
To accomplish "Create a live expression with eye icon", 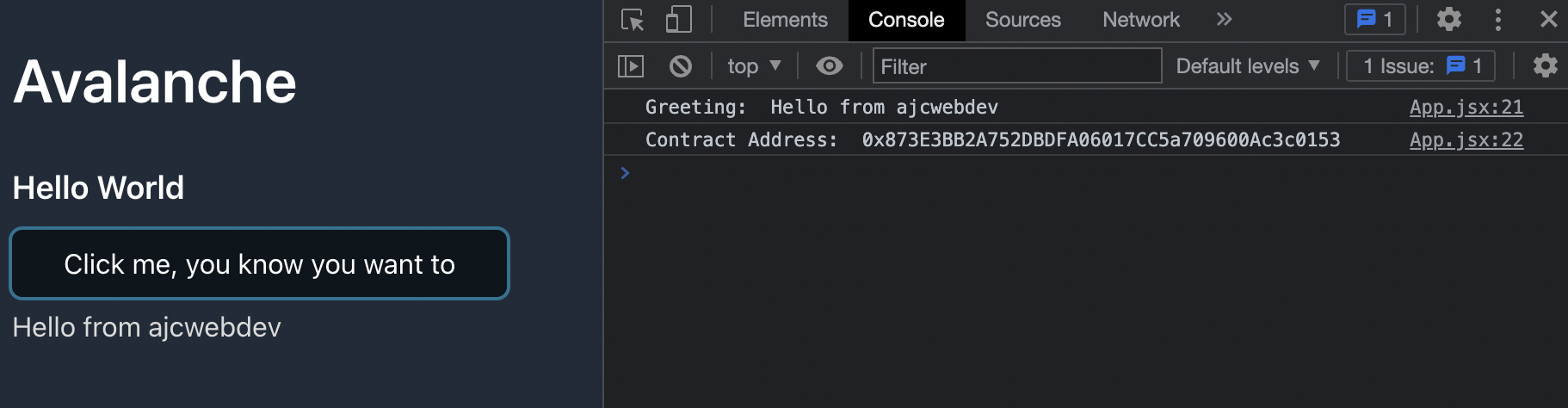I will tap(830, 66).
